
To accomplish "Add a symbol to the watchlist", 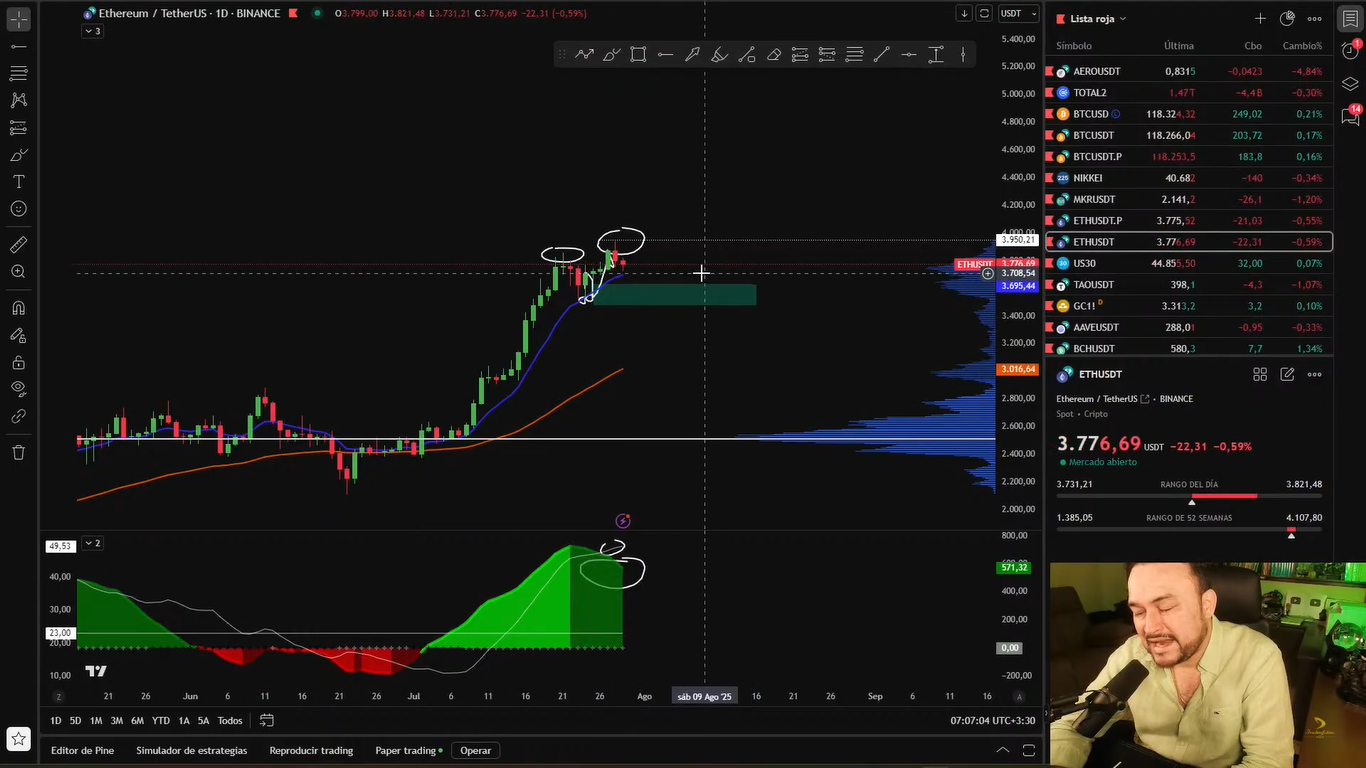I will [x=1260, y=19].
